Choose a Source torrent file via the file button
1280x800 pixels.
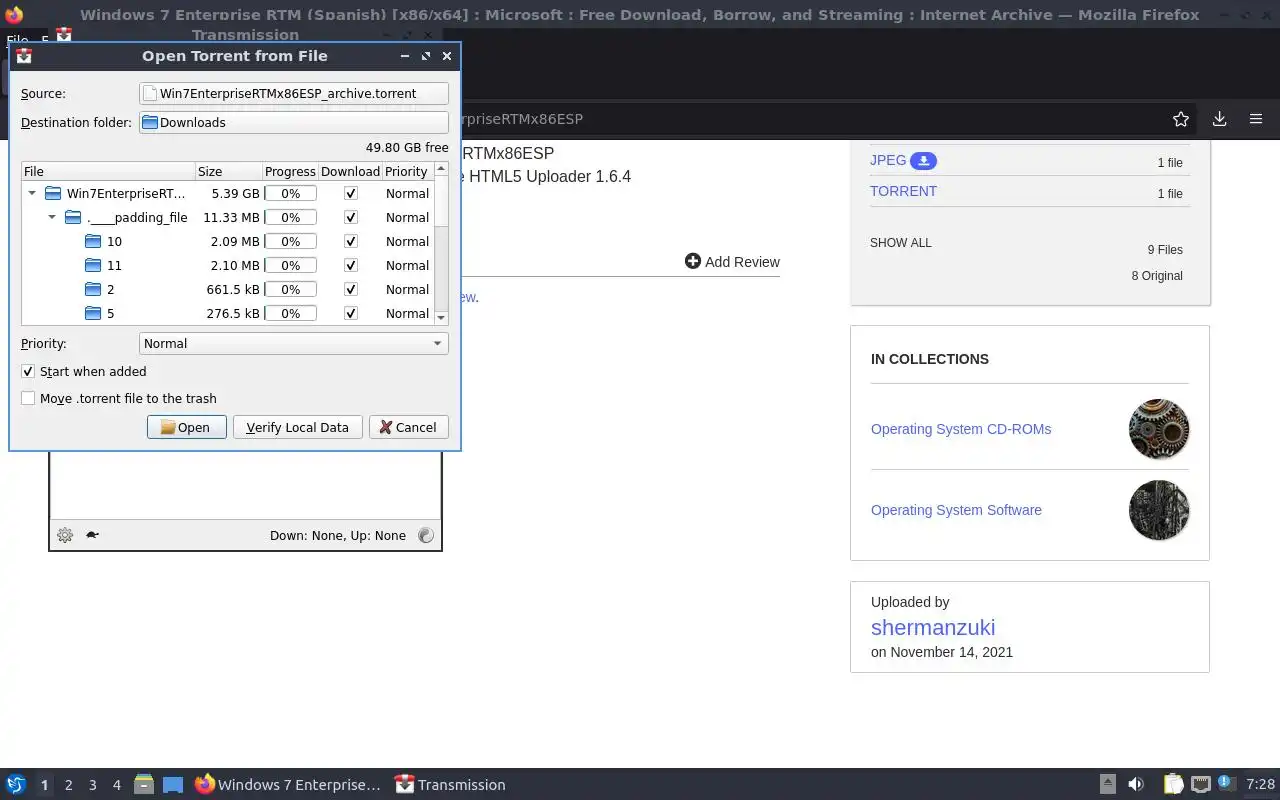(x=293, y=93)
